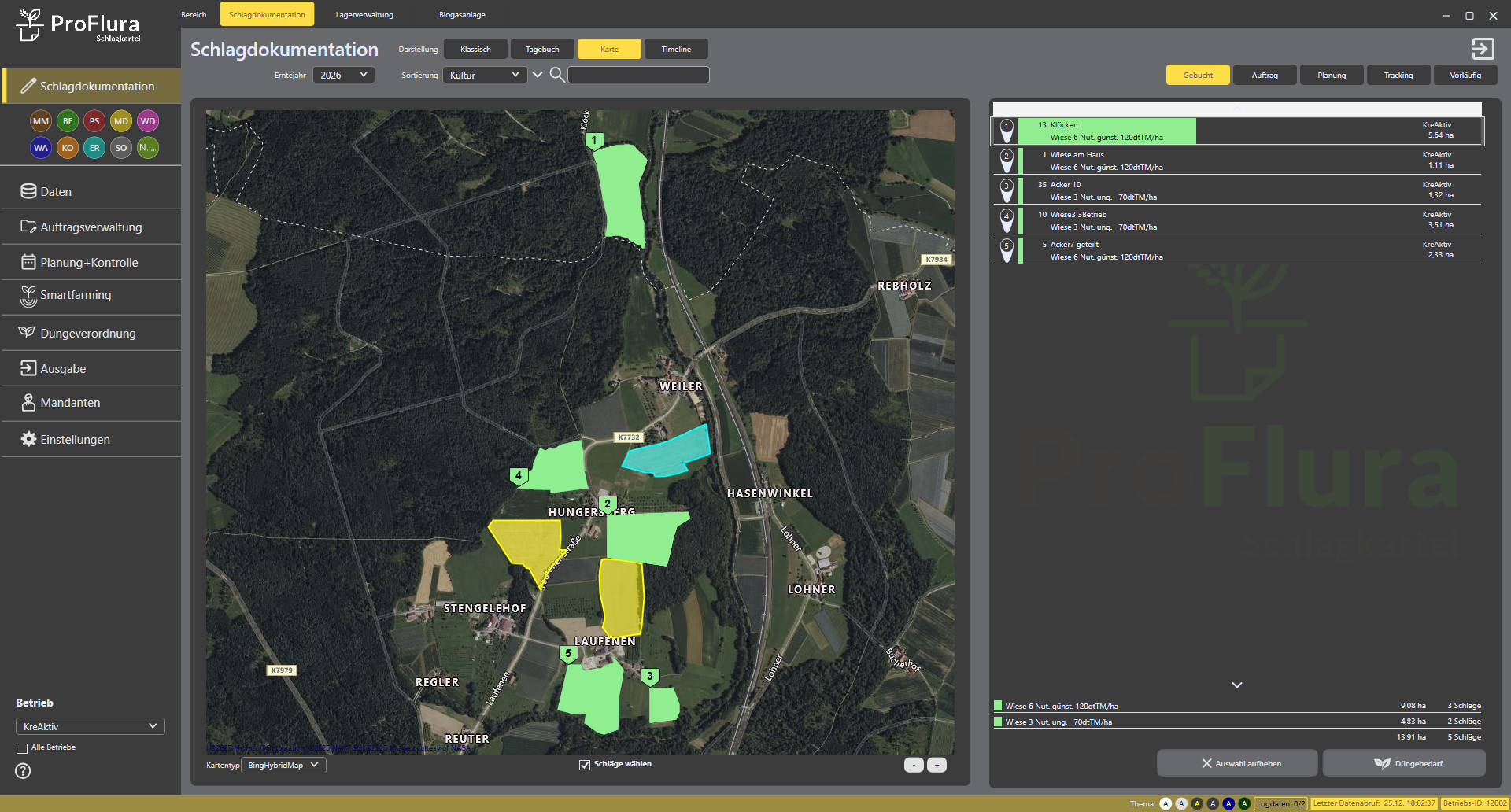Switch to the Timeline view tab
Screen dimensions: 1511x812
pos(676,49)
